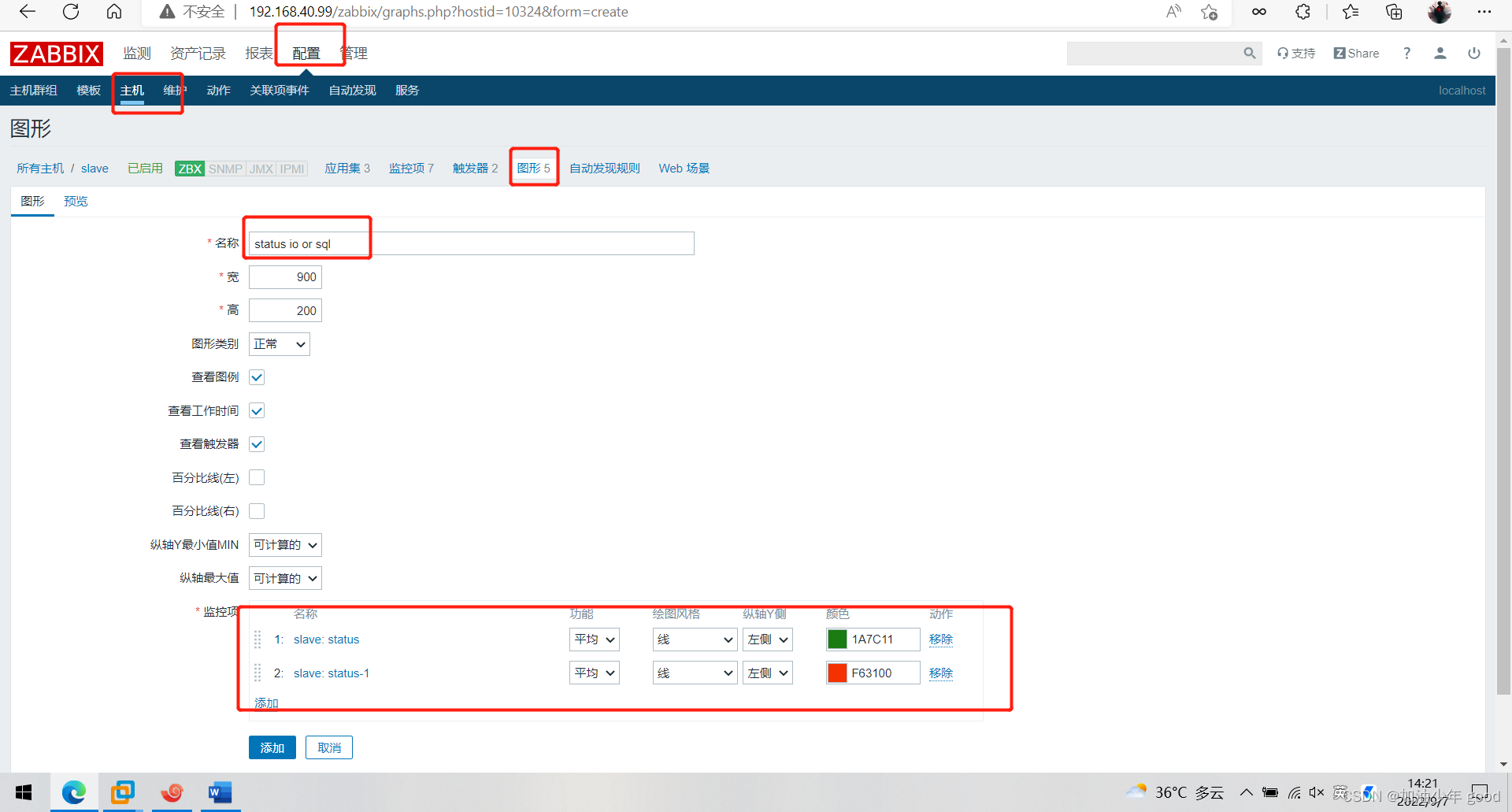Click the Add (添加) items link
Image resolution: width=1512 pixels, height=812 pixels.
pos(266,703)
